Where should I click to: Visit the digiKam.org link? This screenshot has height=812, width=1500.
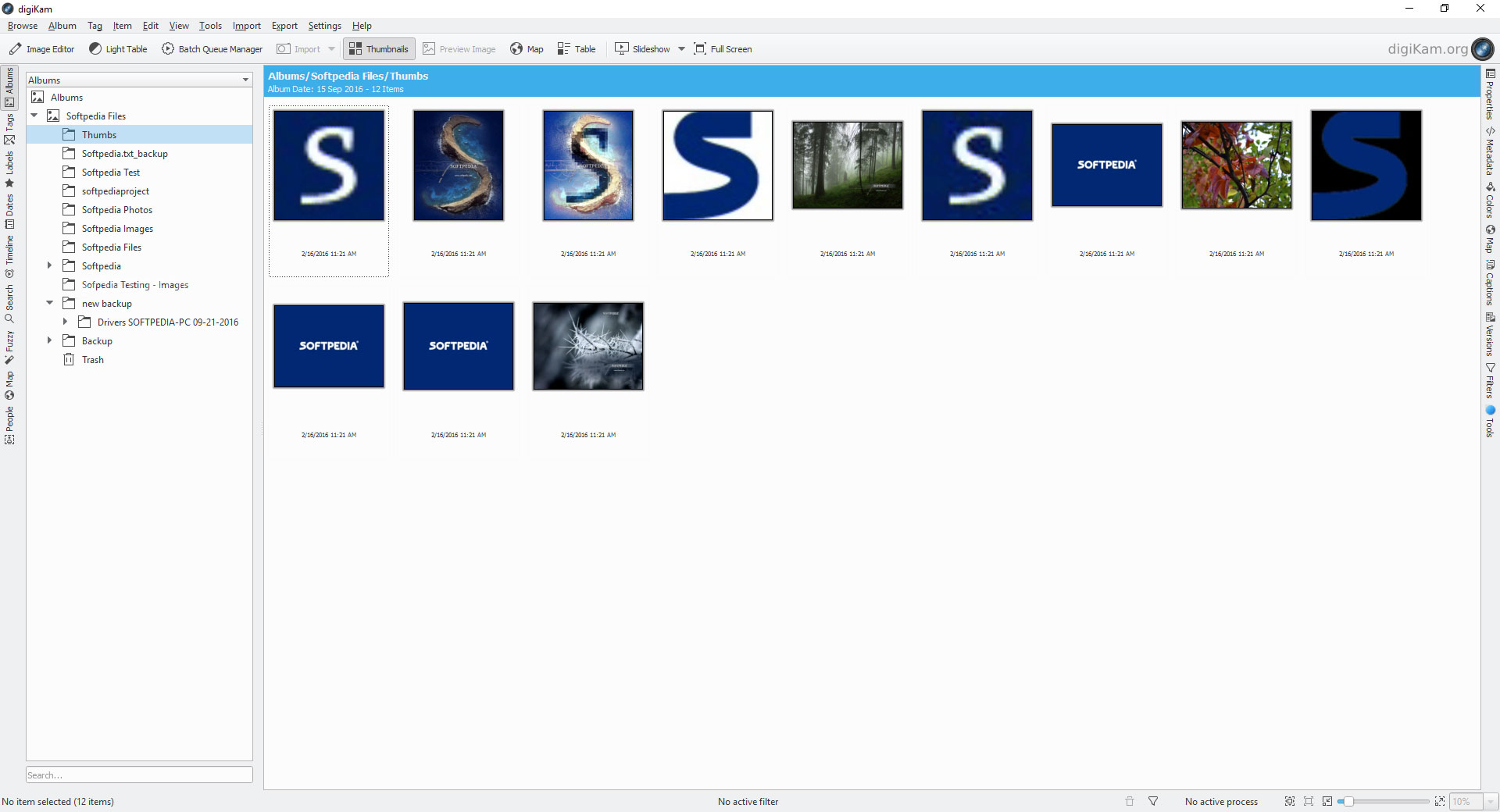(1427, 49)
